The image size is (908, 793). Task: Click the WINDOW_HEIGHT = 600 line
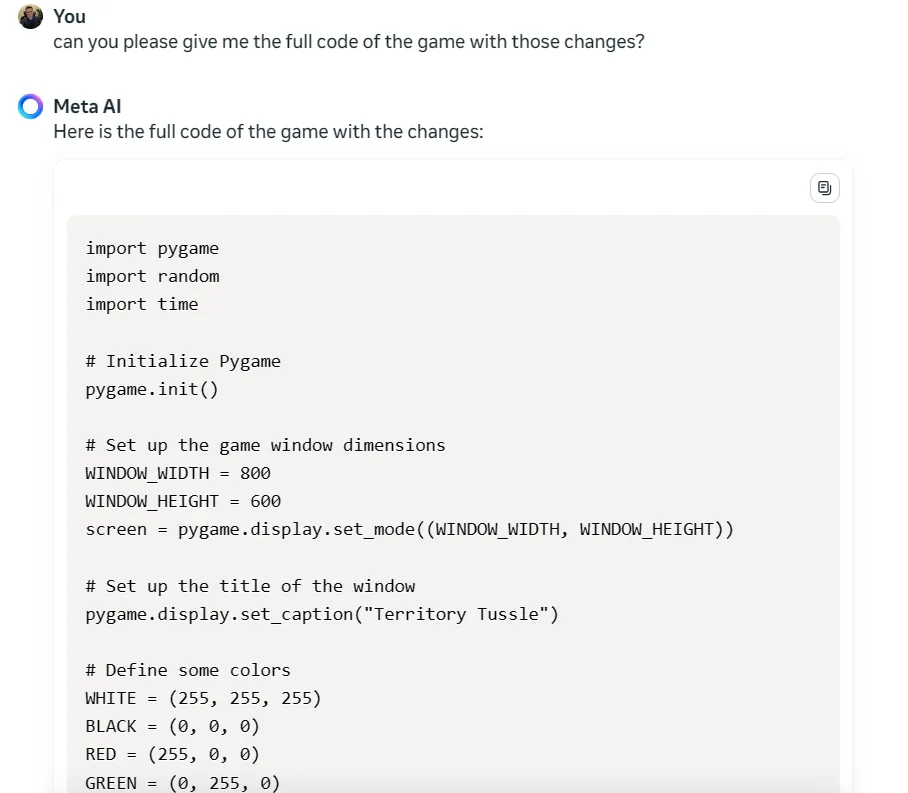[x=183, y=501]
